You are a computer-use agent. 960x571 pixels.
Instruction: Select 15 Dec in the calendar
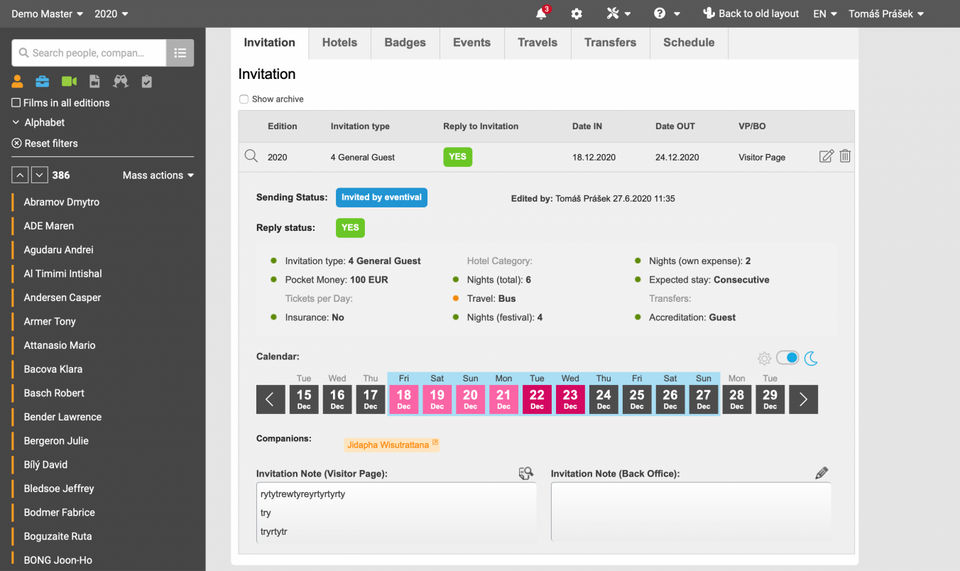[x=304, y=399]
